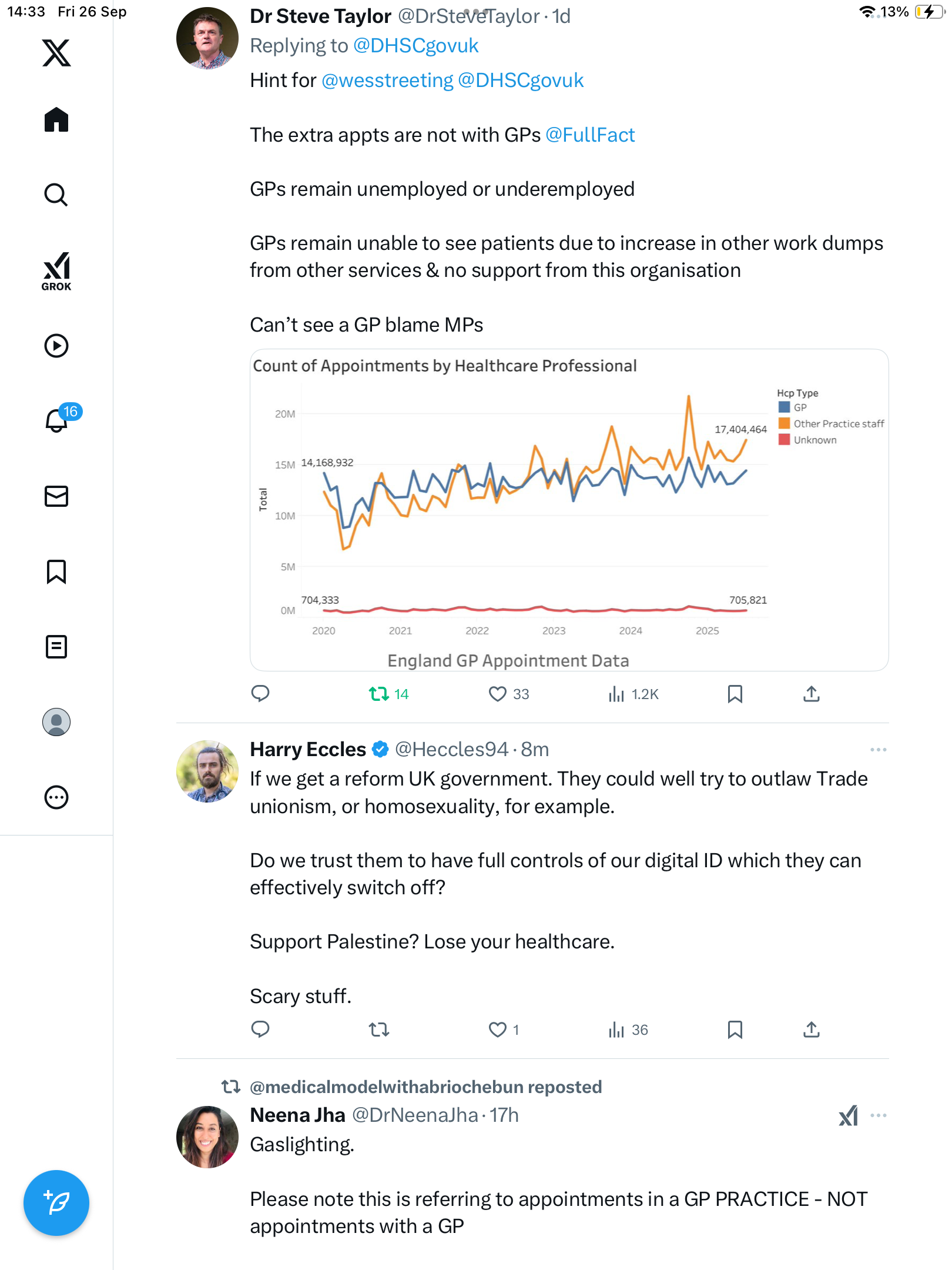This screenshot has width=952, height=1270.
Task: Open the @wesstreeting mention link
Action: tap(387, 81)
